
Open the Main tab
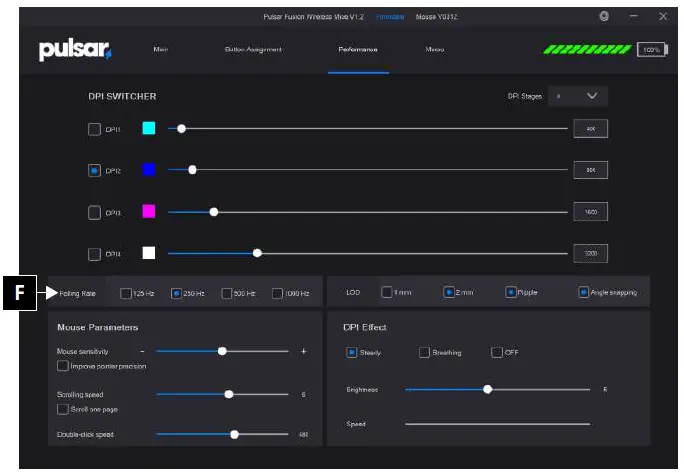click(x=161, y=49)
